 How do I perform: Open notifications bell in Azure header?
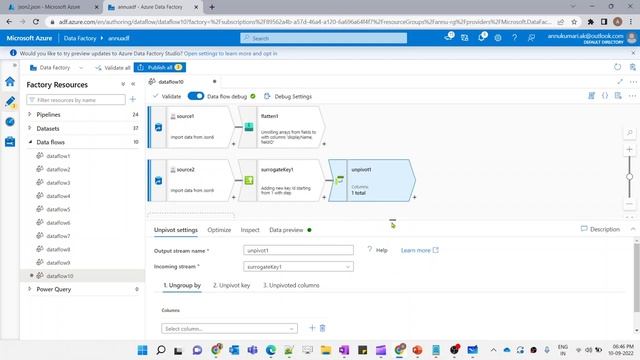point(482,38)
